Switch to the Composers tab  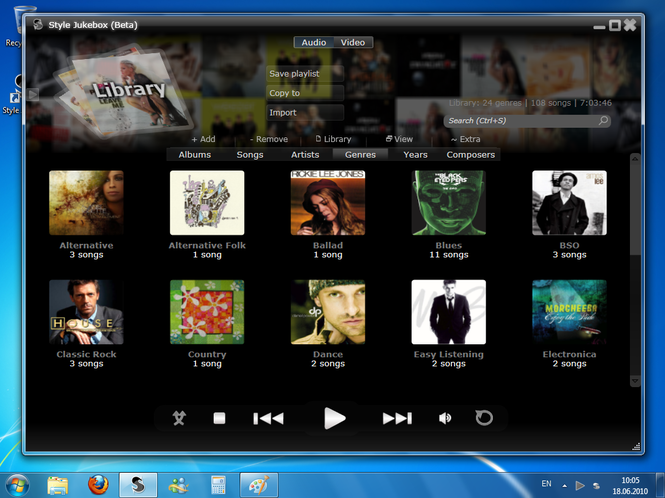(470, 155)
